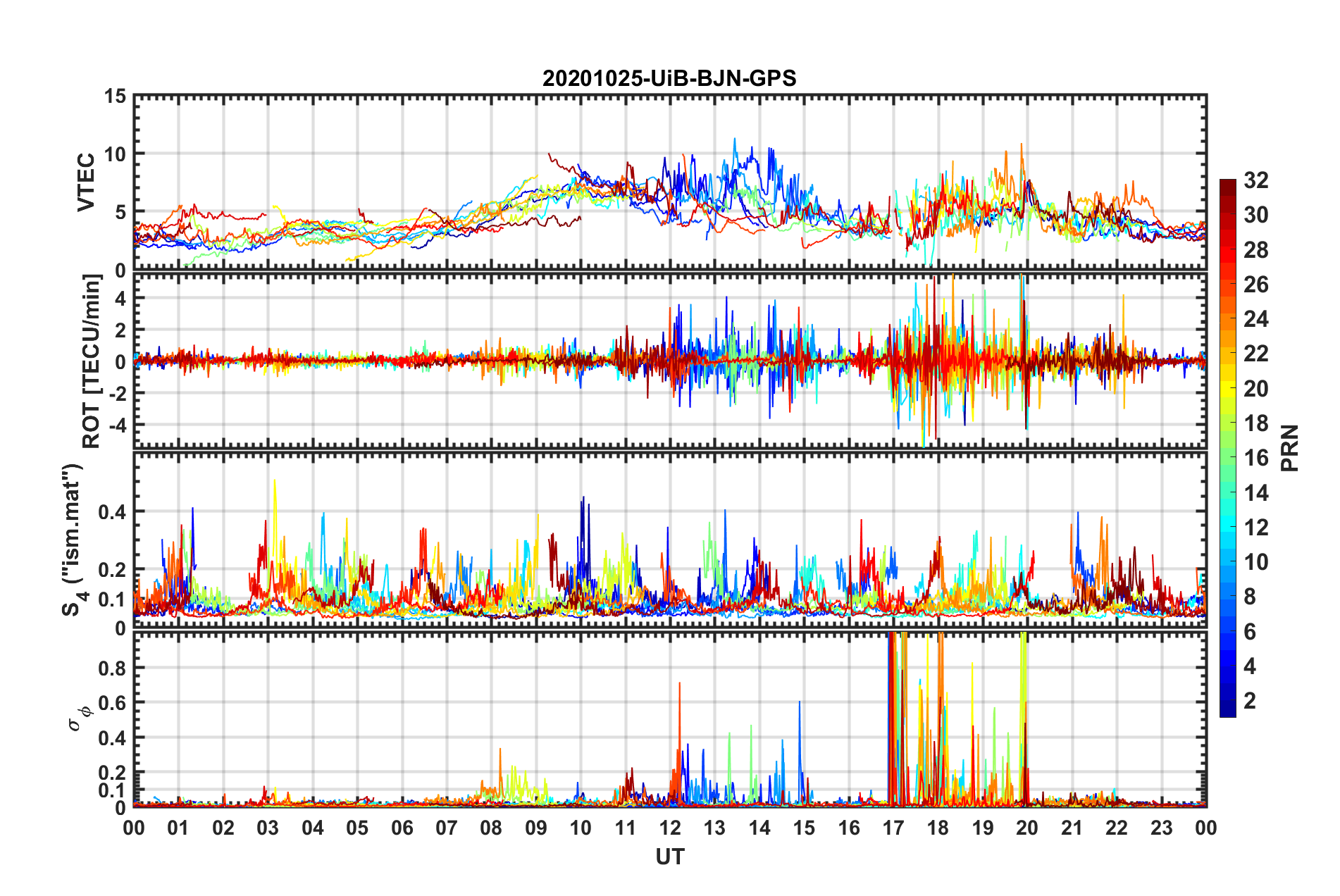Click VTEC y-axis tick 15
This screenshot has width=1340, height=896.
point(116,97)
